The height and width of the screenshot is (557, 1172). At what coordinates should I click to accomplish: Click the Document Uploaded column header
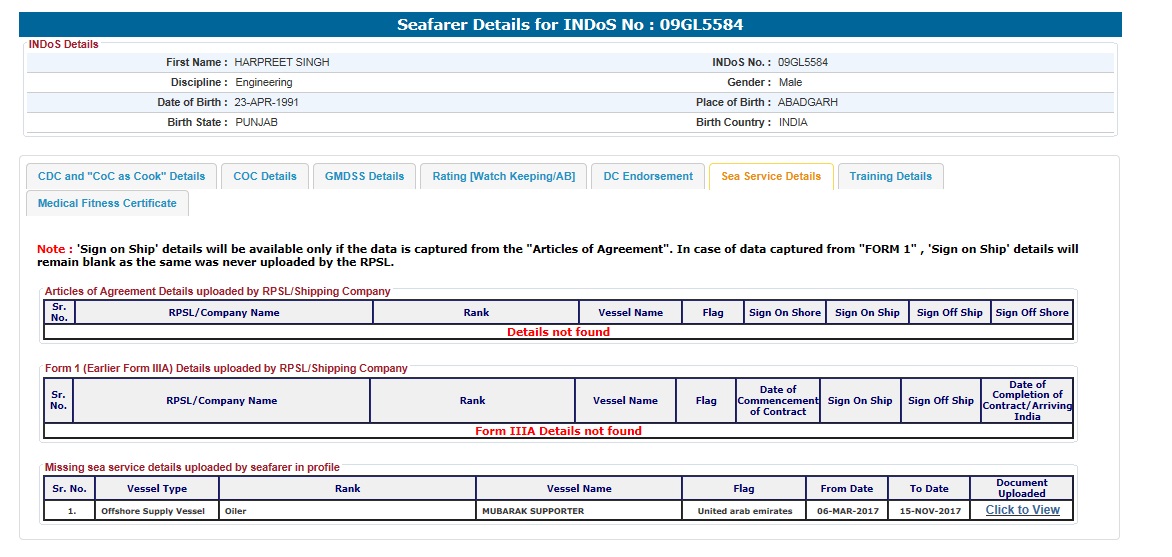tap(1021, 488)
